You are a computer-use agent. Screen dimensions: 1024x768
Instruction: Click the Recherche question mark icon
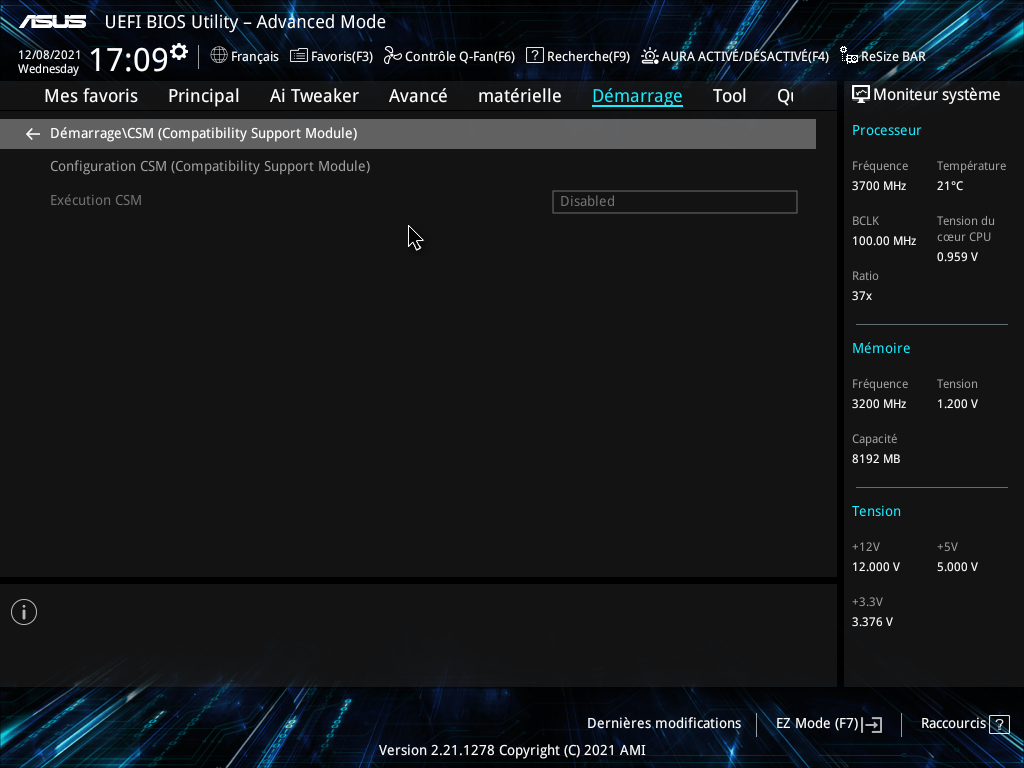tap(534, 56)
